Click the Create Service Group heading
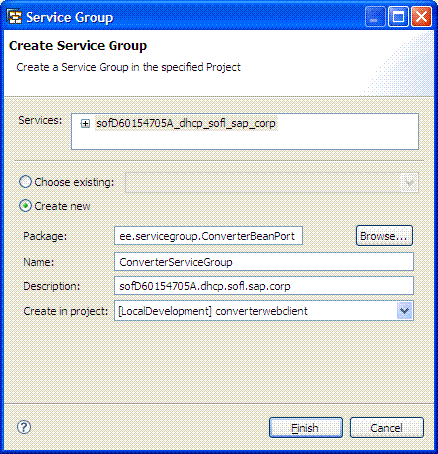This screenshot has width=438, height=454. point(78,46)
